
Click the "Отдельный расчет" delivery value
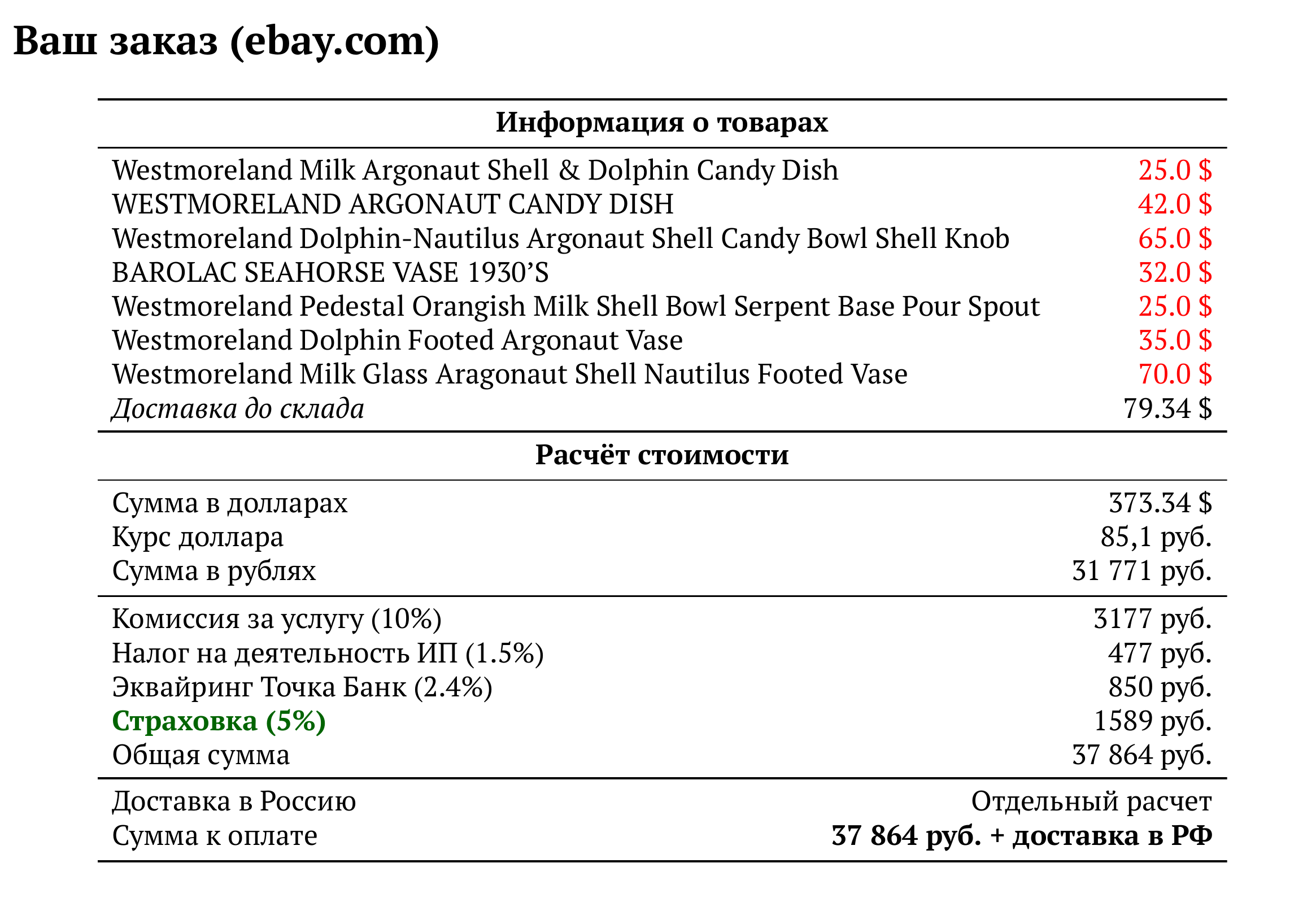pos(1091,801)
